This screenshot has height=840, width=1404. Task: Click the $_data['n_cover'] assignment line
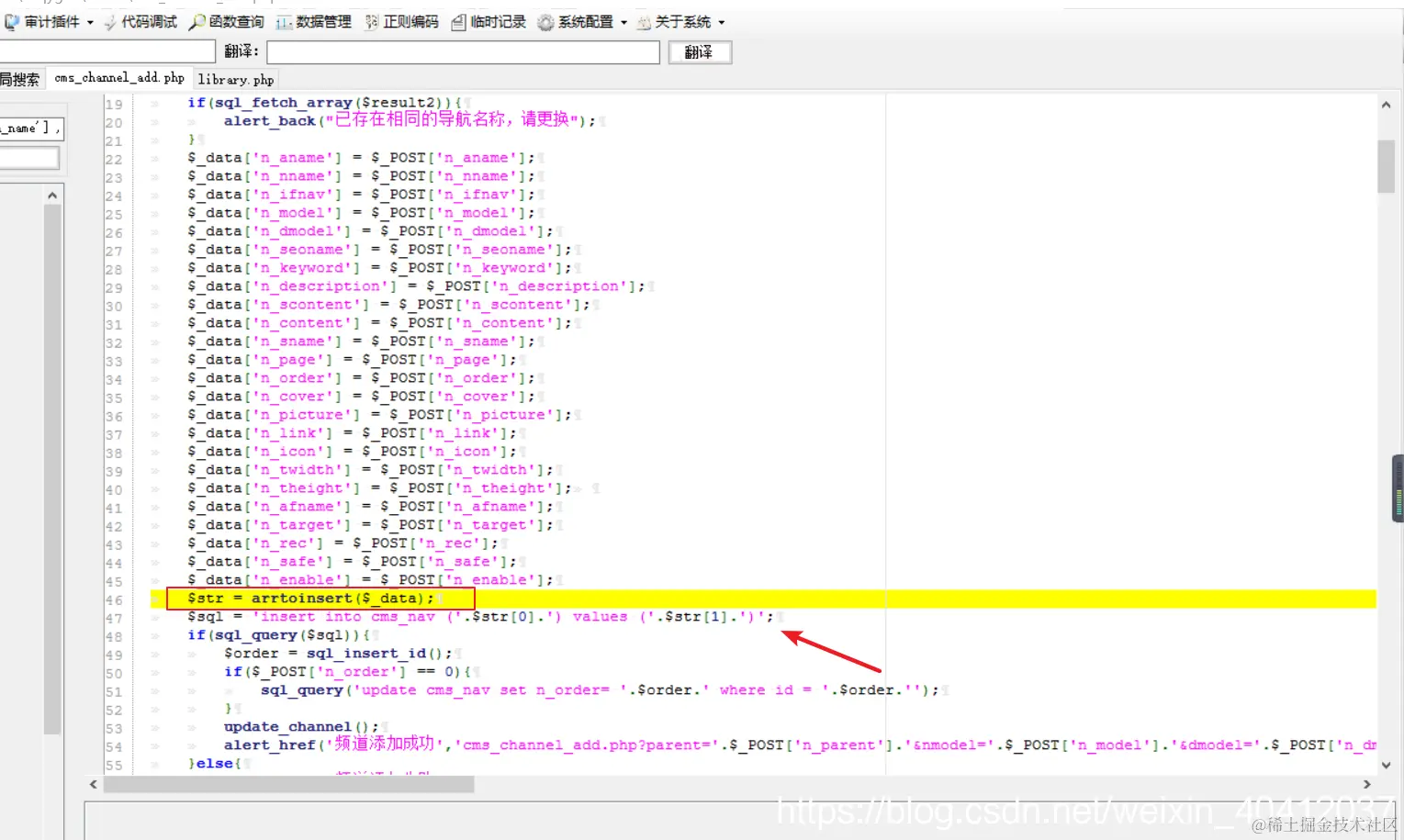pos(361,397)
